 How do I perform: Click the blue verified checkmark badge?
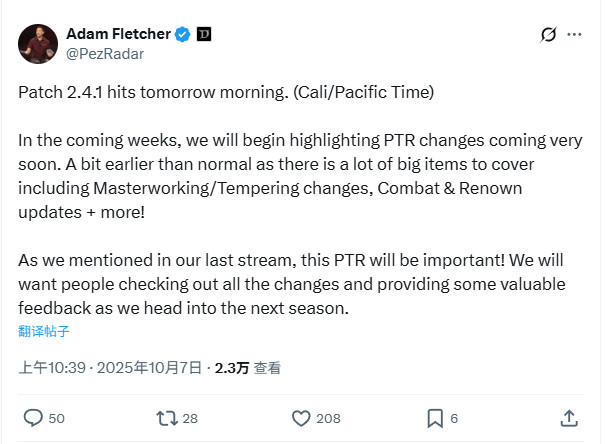[x=182, y=35]
